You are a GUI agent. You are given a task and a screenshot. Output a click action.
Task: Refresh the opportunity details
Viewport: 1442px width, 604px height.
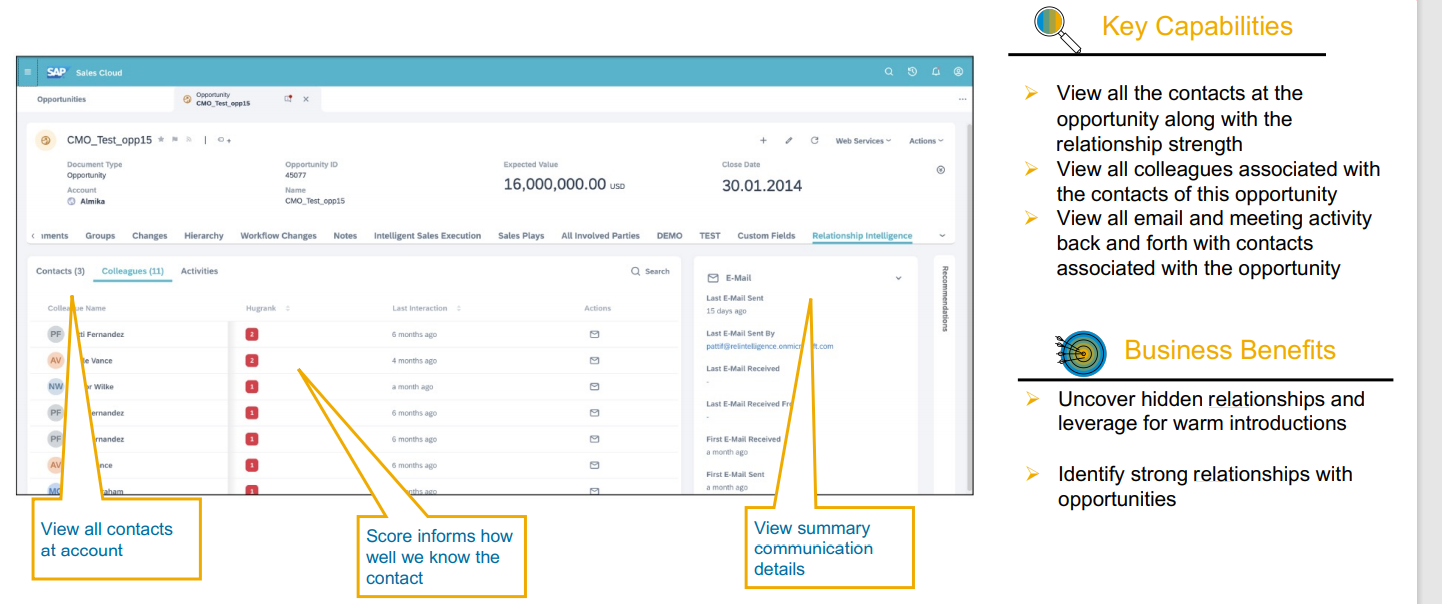click(x=814, y=141)
